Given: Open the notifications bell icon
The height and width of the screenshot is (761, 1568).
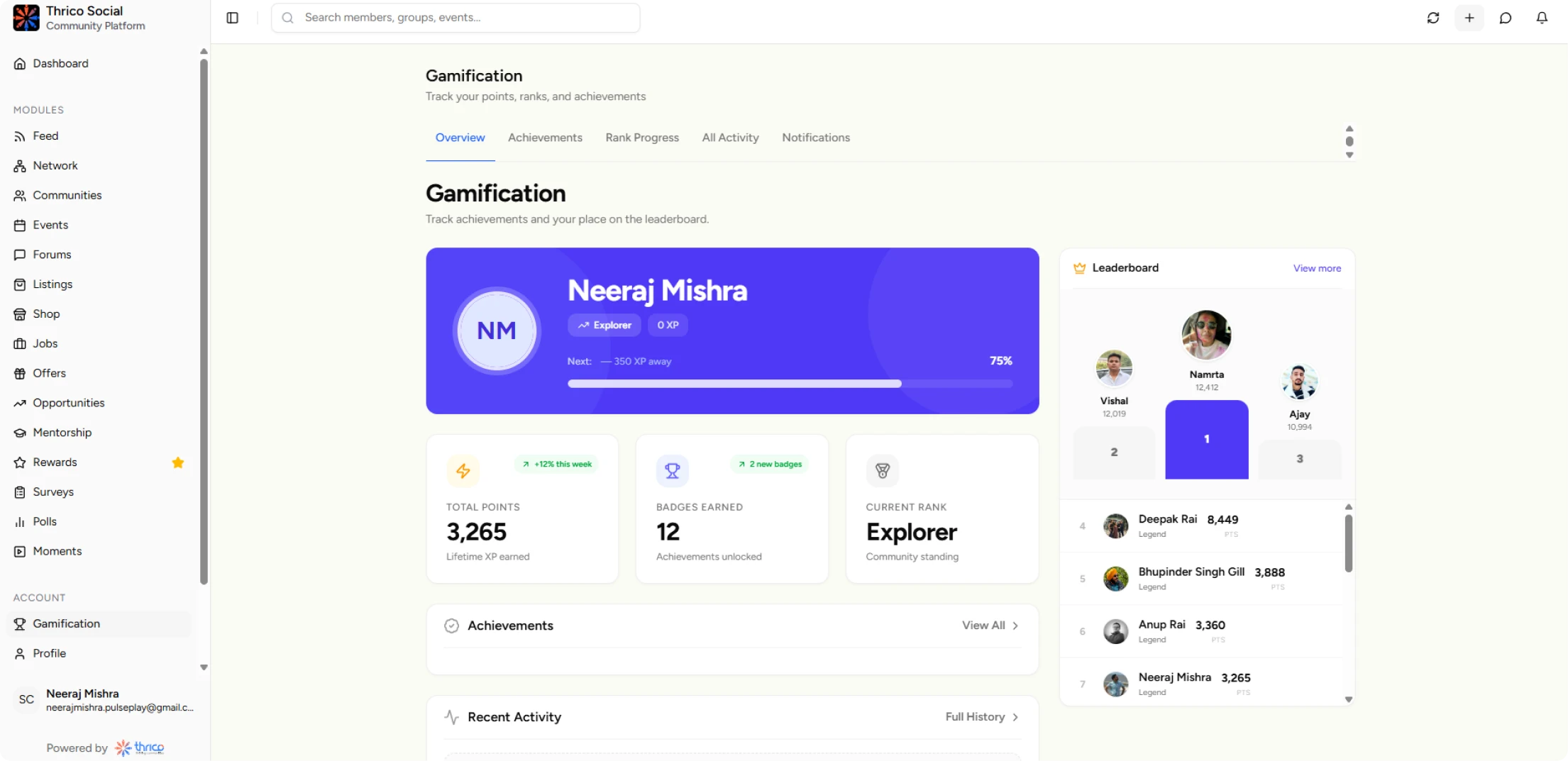Looking at the screenshot, I should click(1542, 18).
